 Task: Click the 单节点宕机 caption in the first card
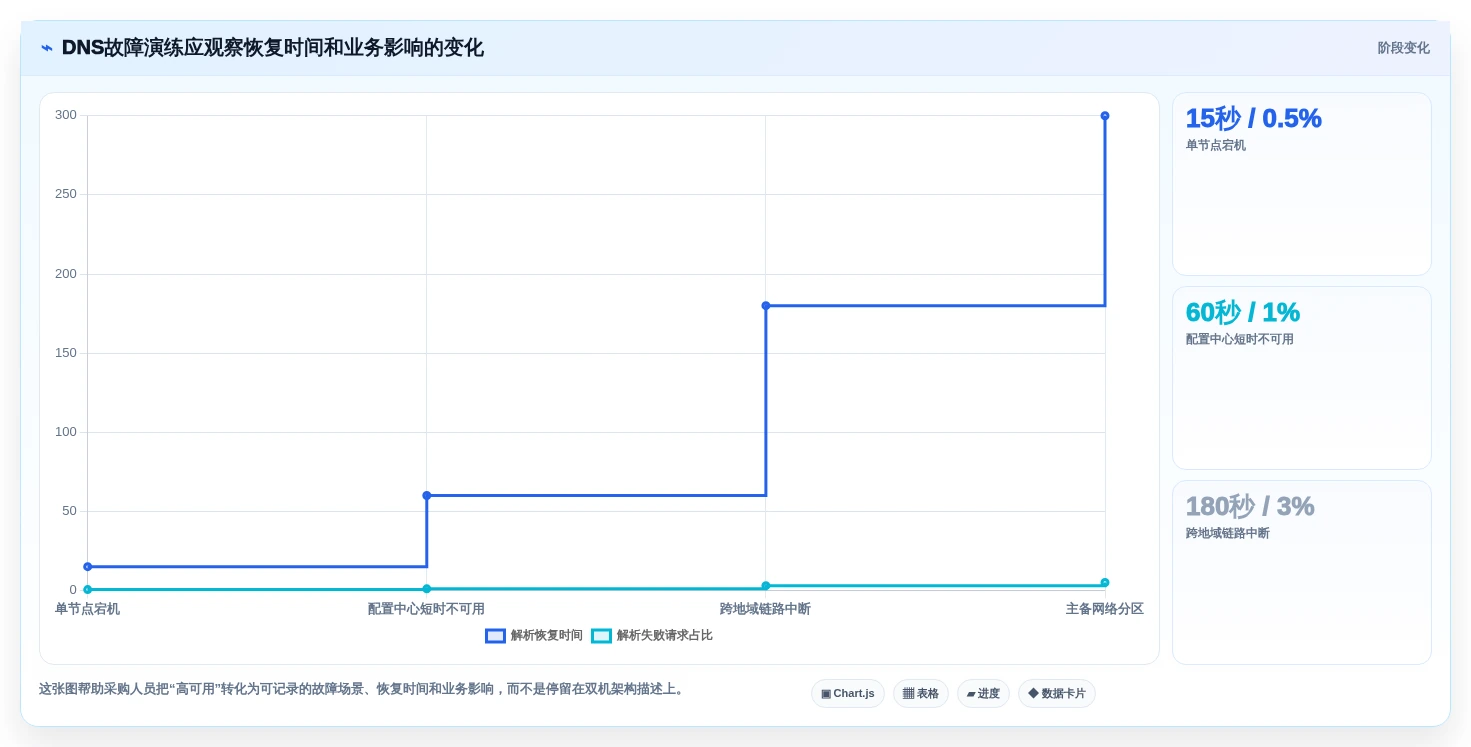pyautogui.click(x=1216, y=145)
